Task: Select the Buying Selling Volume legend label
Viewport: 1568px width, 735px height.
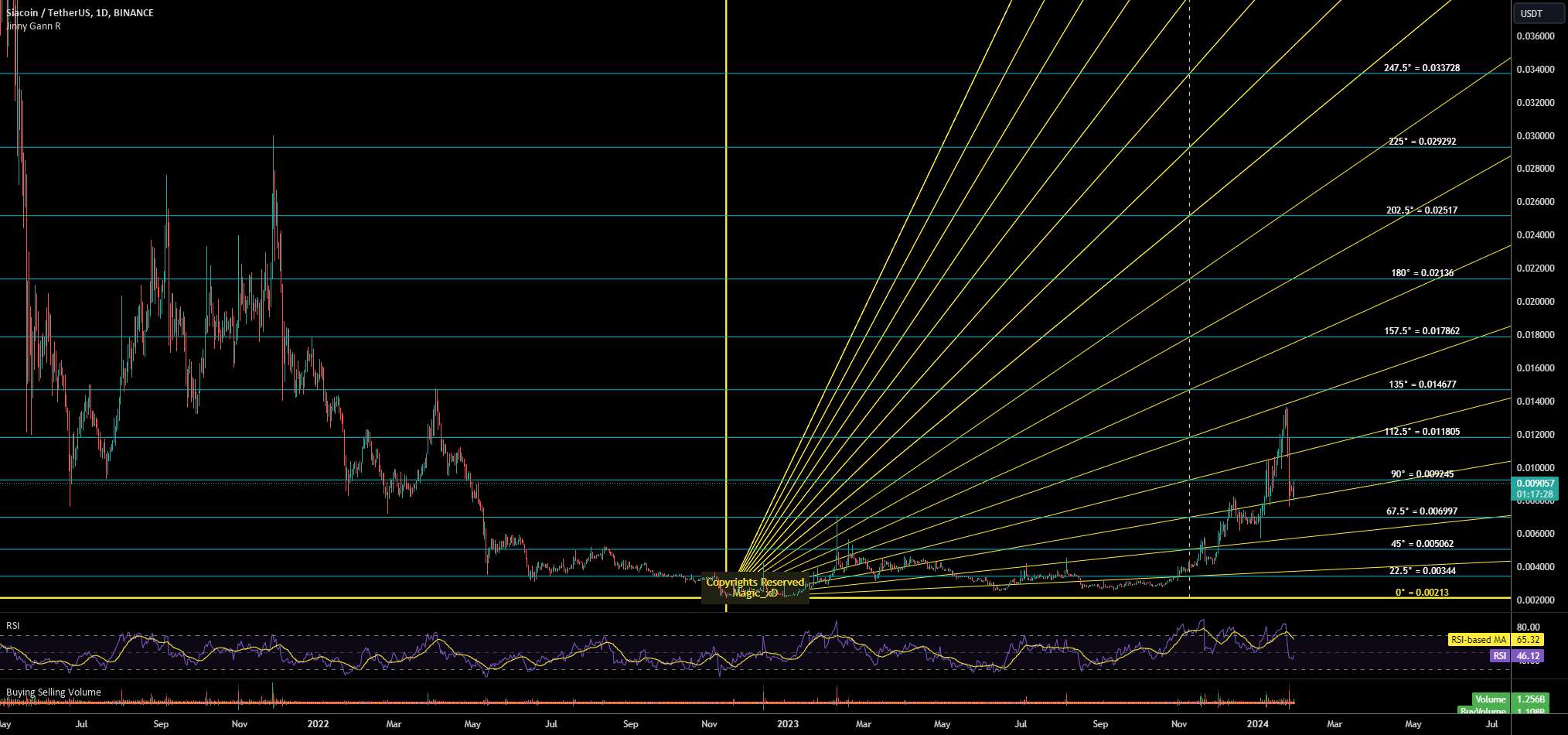Action: click(53, 692)
